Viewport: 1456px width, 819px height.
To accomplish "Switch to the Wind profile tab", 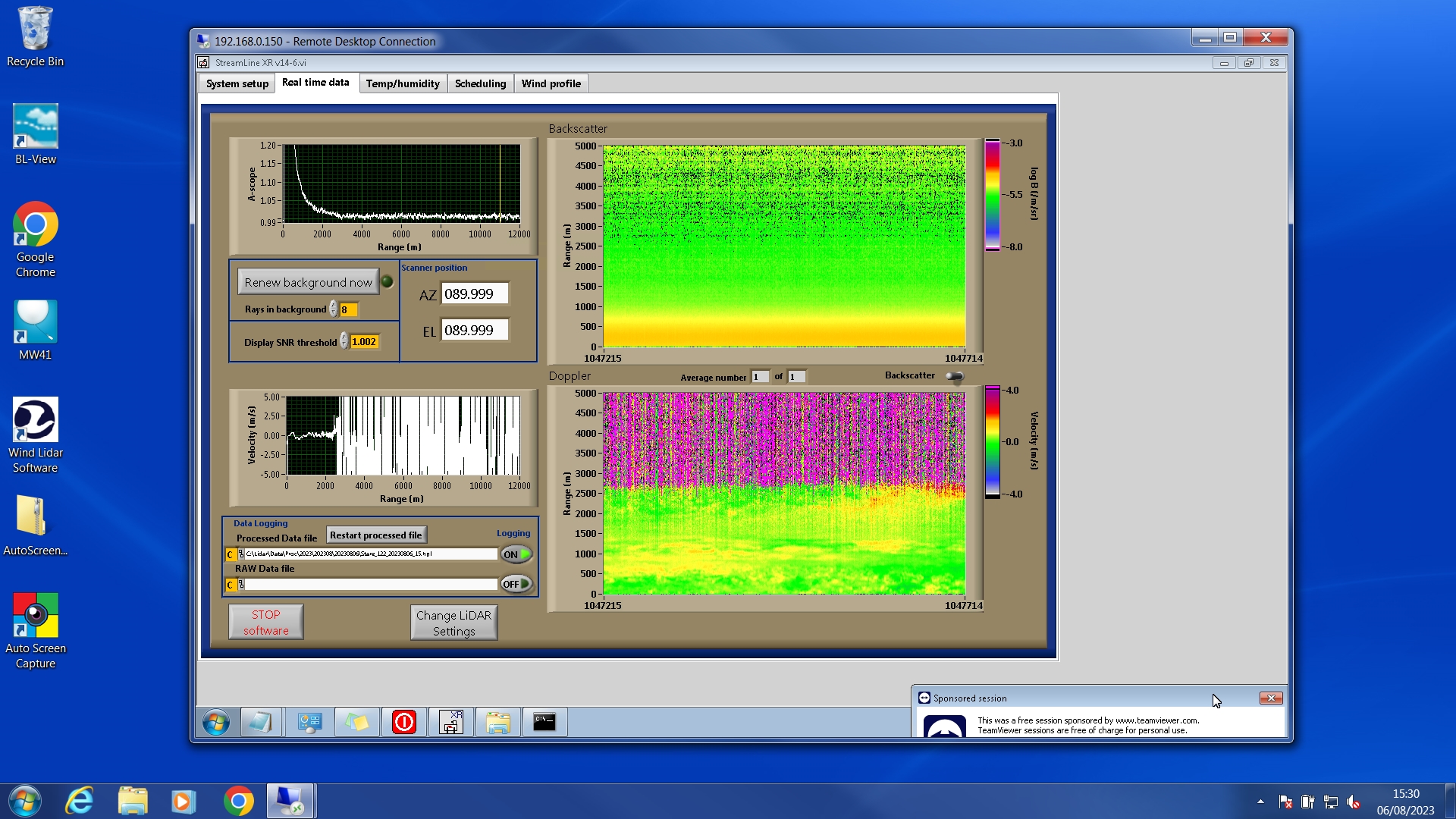I will (x=551, y=83).
